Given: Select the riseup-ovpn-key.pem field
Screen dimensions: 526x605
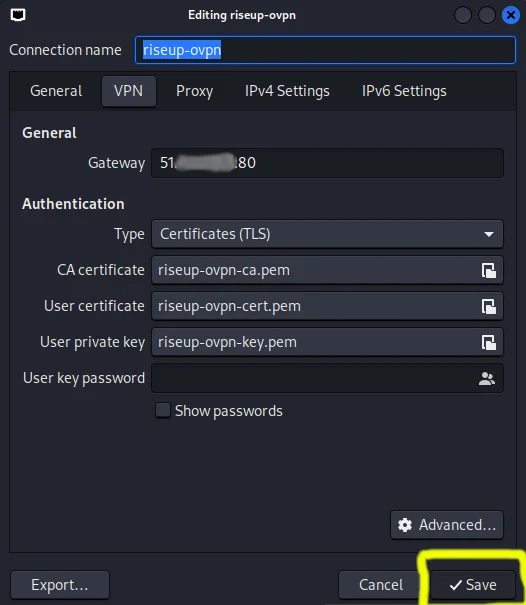Looking at the screenshot, I should [327, 342].
